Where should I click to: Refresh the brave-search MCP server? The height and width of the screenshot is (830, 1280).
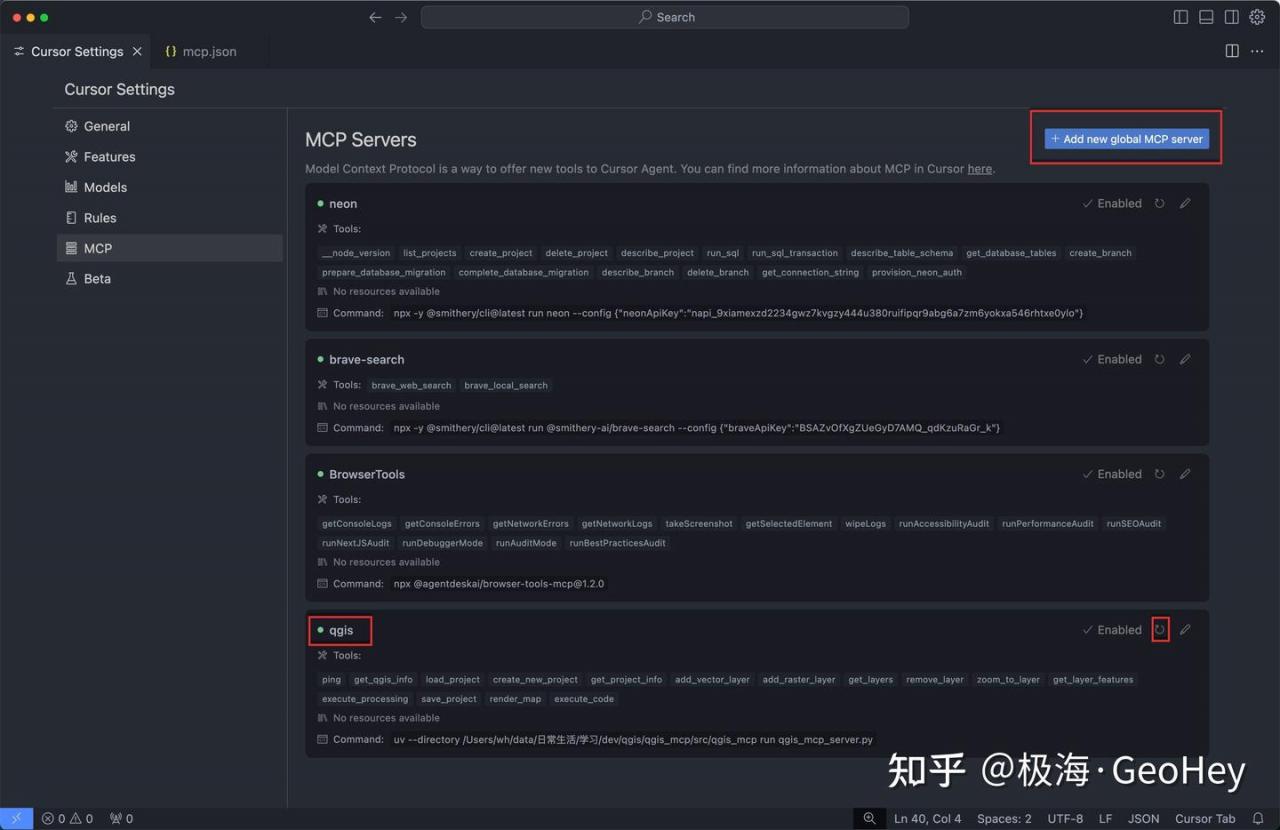coord(1160,359)
